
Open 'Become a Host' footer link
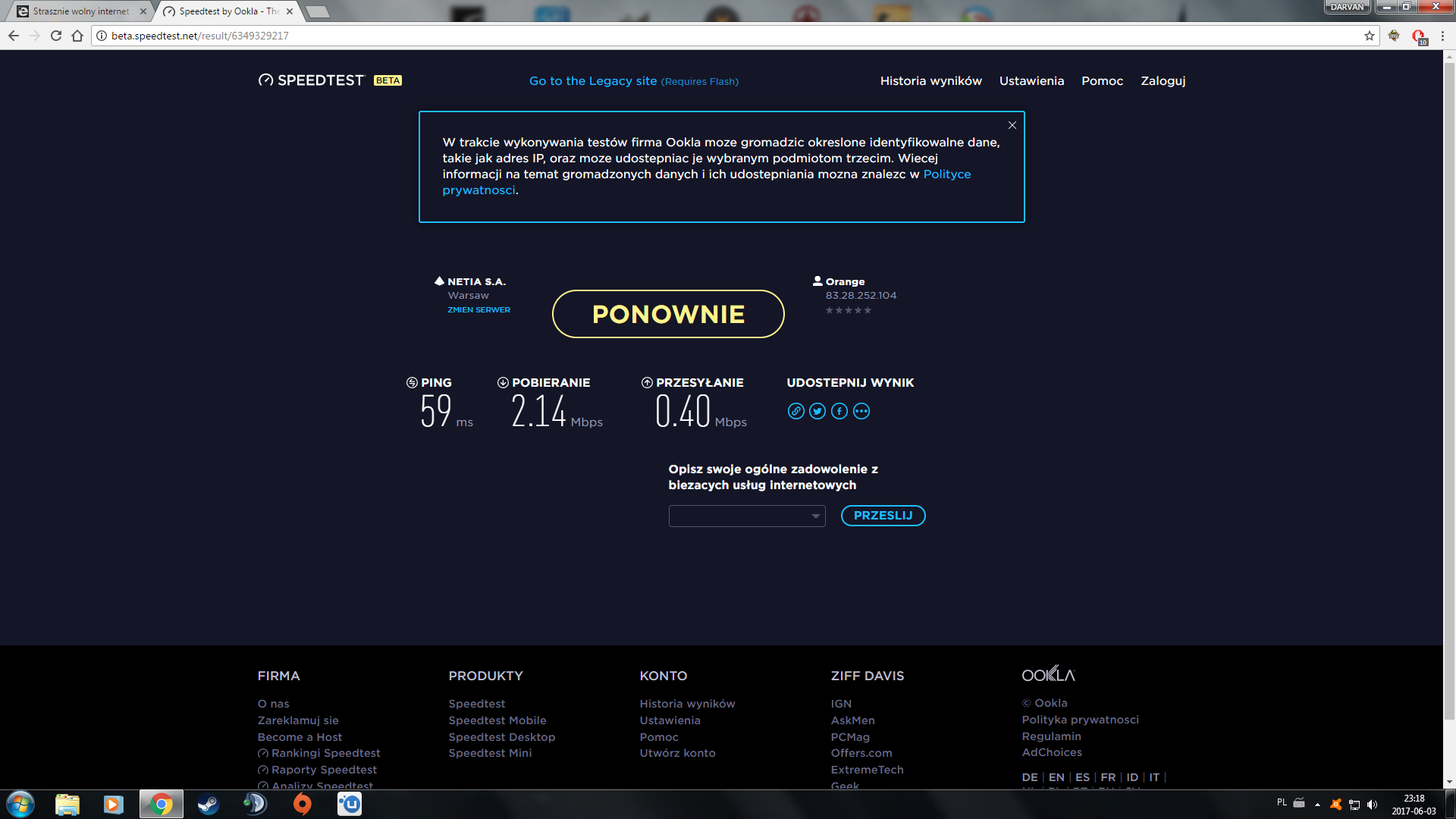point(300,737)
